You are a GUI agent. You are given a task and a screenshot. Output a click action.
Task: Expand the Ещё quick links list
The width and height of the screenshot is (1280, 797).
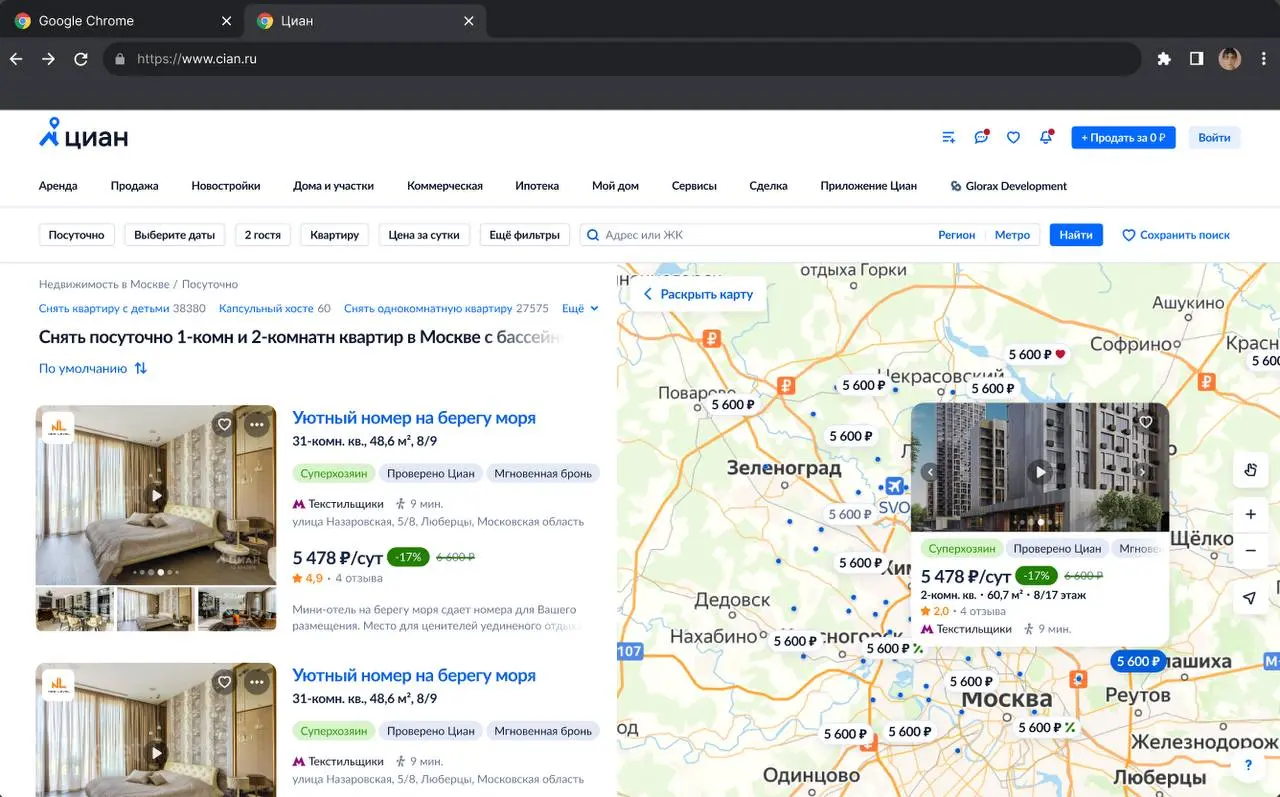tap(580, 309)
